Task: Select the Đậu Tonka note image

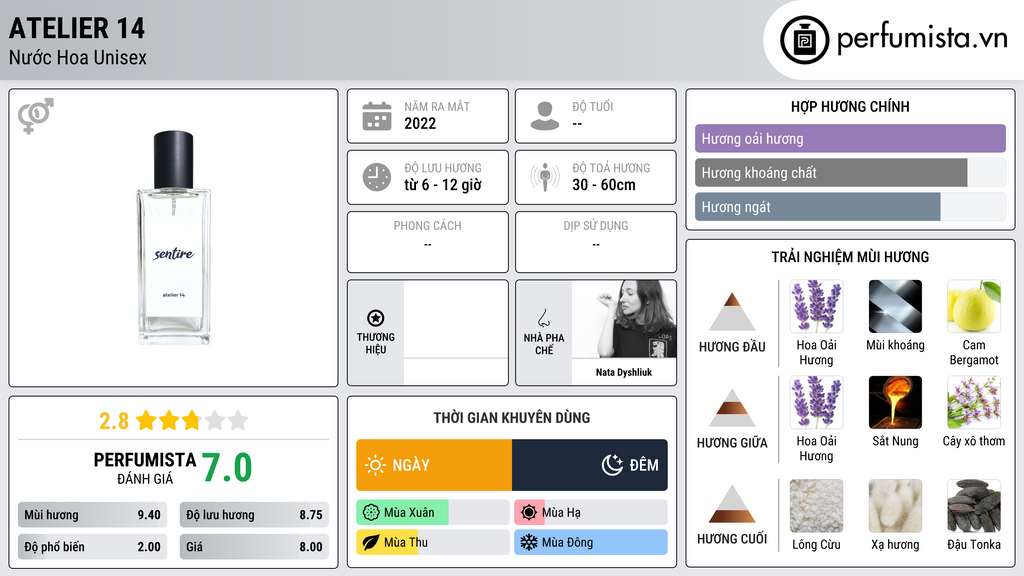Action: (x=974, y=506)
